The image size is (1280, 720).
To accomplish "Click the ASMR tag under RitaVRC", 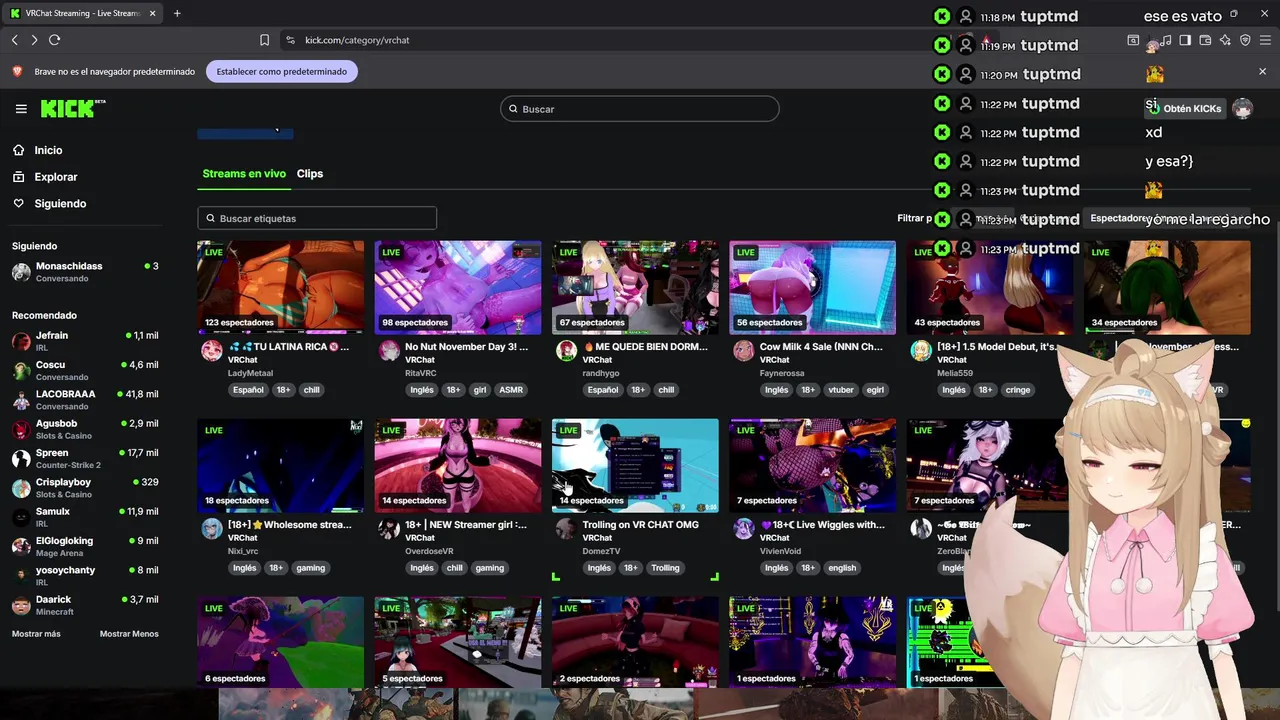I will (x=511, y=390).
